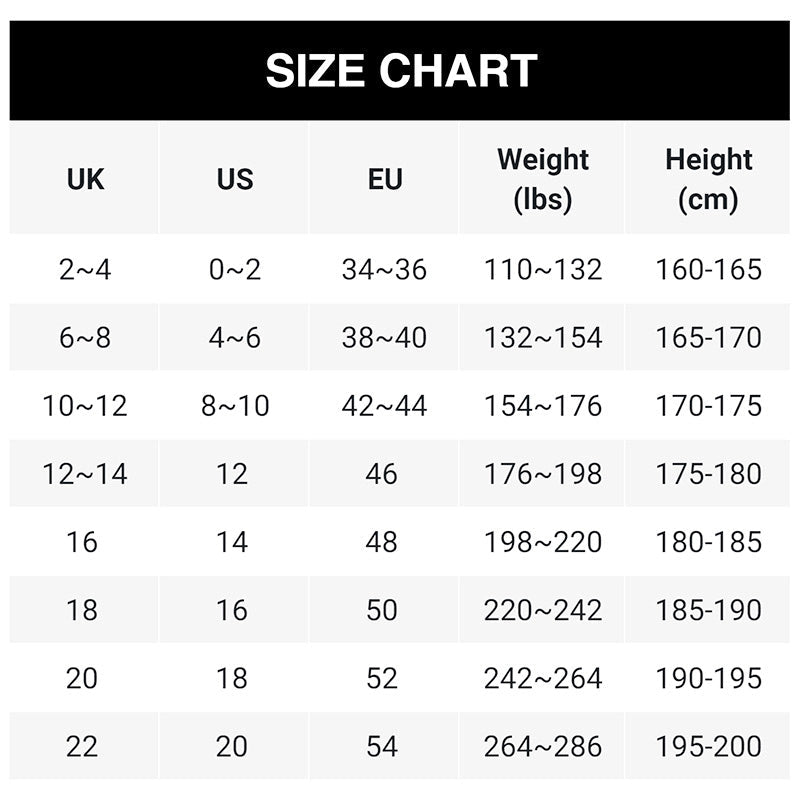Click the Weight (lbs) column header
The height and width of the screenshot is (800, 800).
pos(543,179)
